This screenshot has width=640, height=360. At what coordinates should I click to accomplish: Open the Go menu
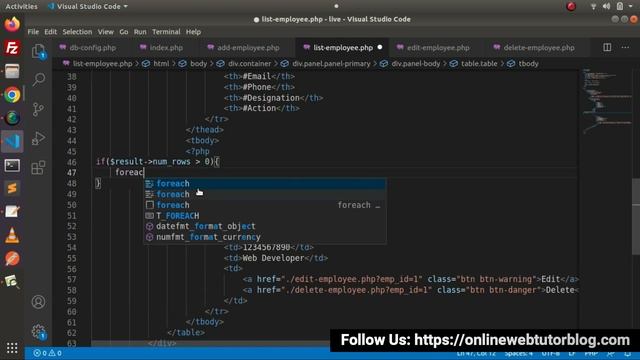(124, 32)
